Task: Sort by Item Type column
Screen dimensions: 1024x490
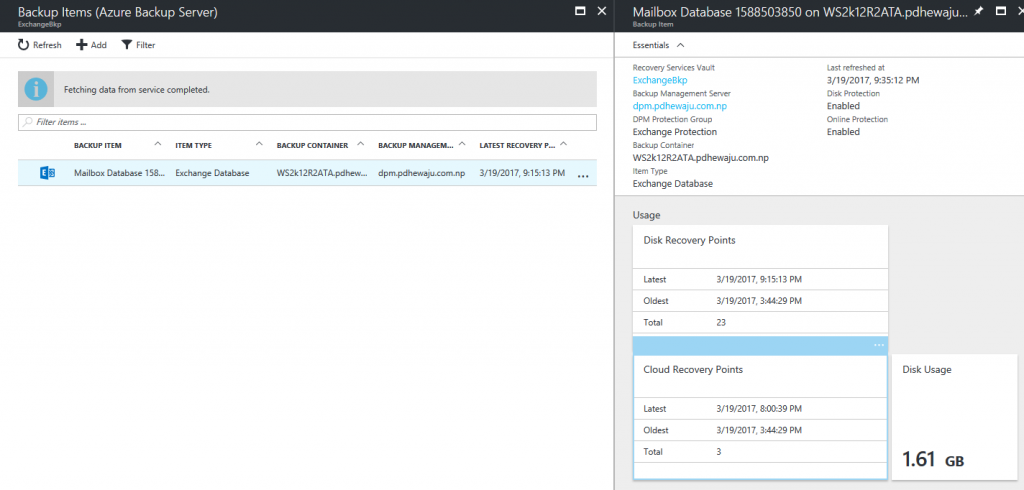Action: [x=194, y=145]
